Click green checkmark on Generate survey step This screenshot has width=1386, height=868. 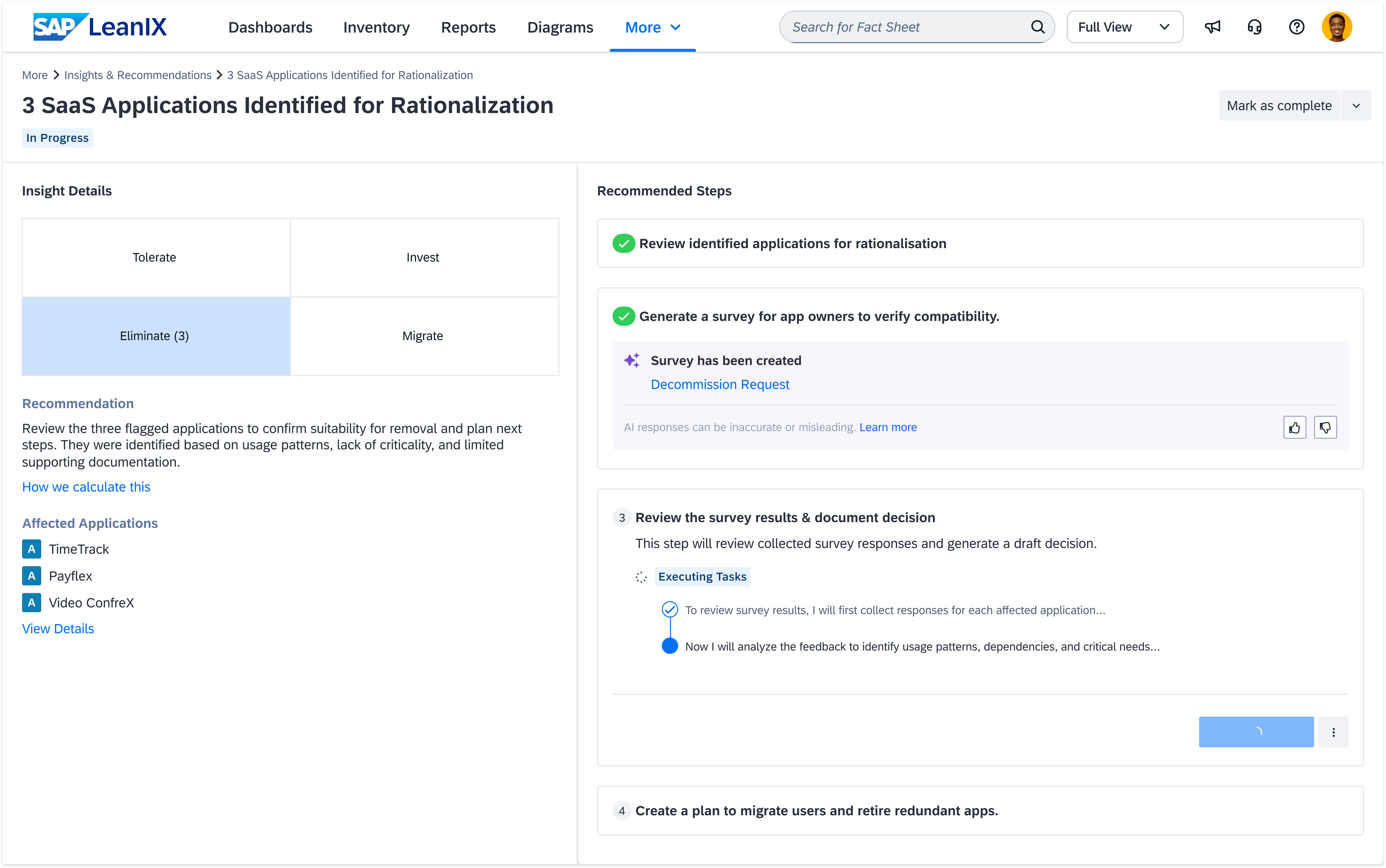pyautogui.click(x=623, y=316)
